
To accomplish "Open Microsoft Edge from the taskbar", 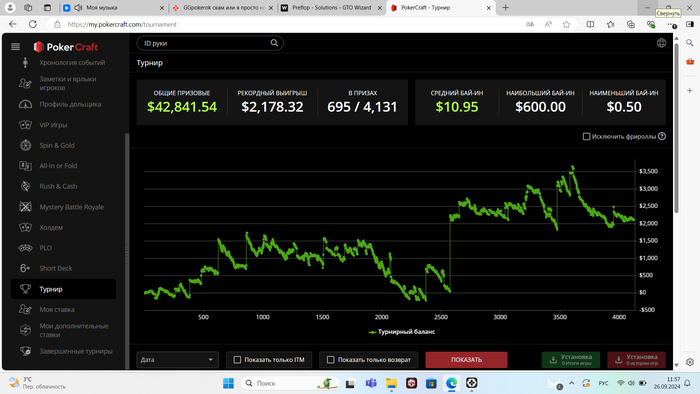I will 451,383.
